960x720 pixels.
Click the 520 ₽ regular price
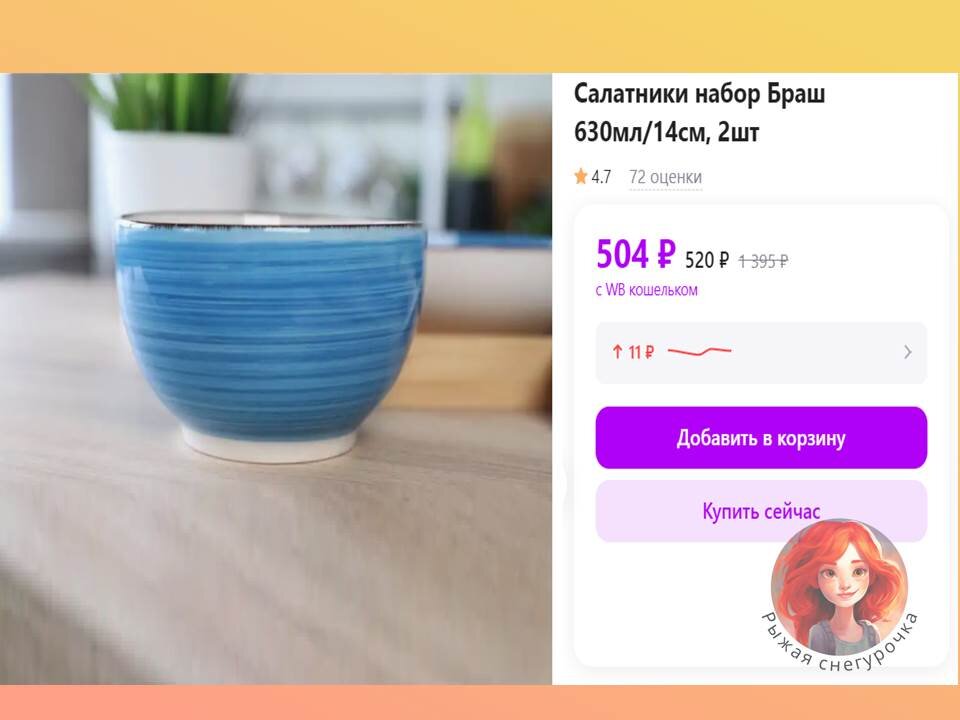[707, 261]
